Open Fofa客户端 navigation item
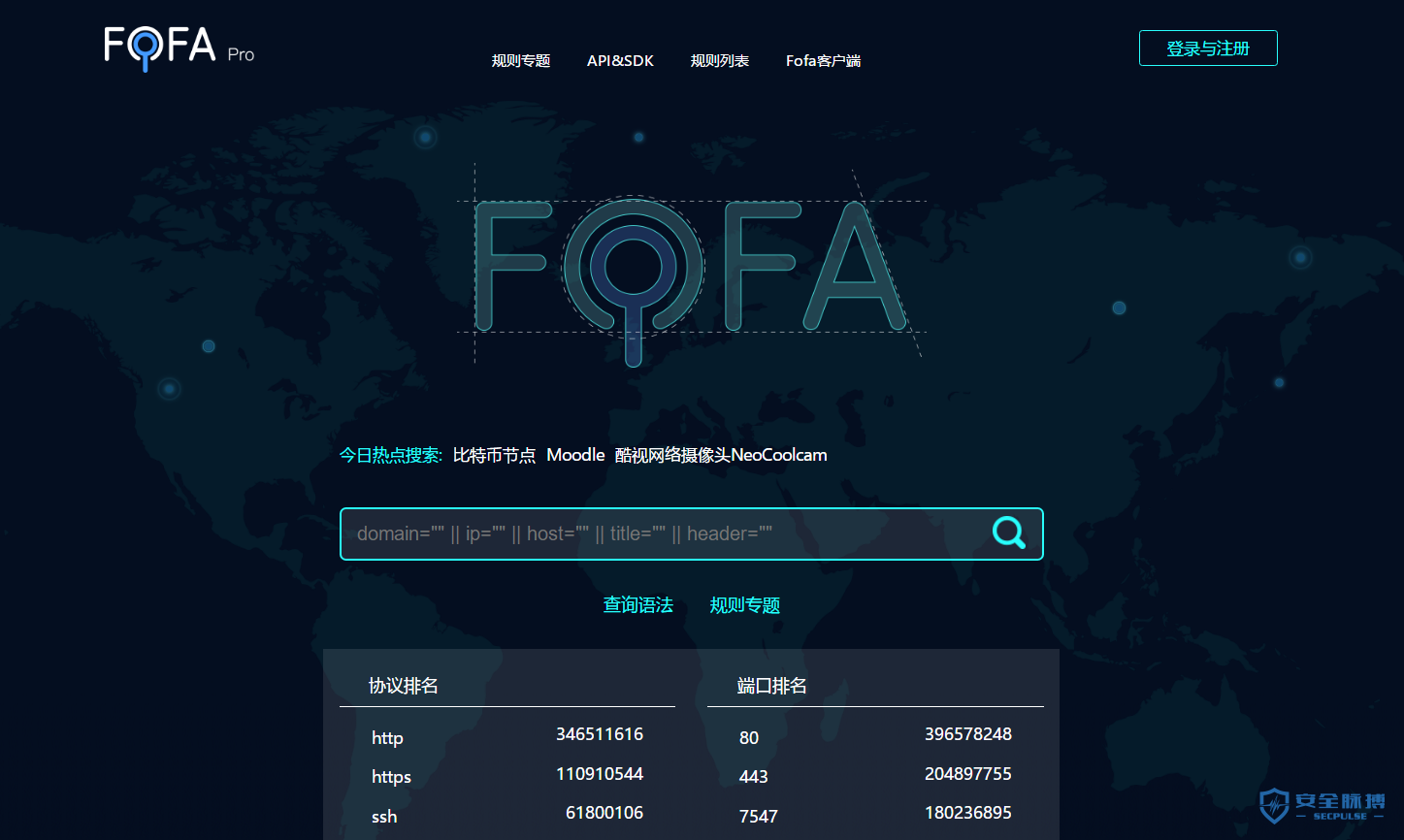The image size is (1404, 840). 823,60
